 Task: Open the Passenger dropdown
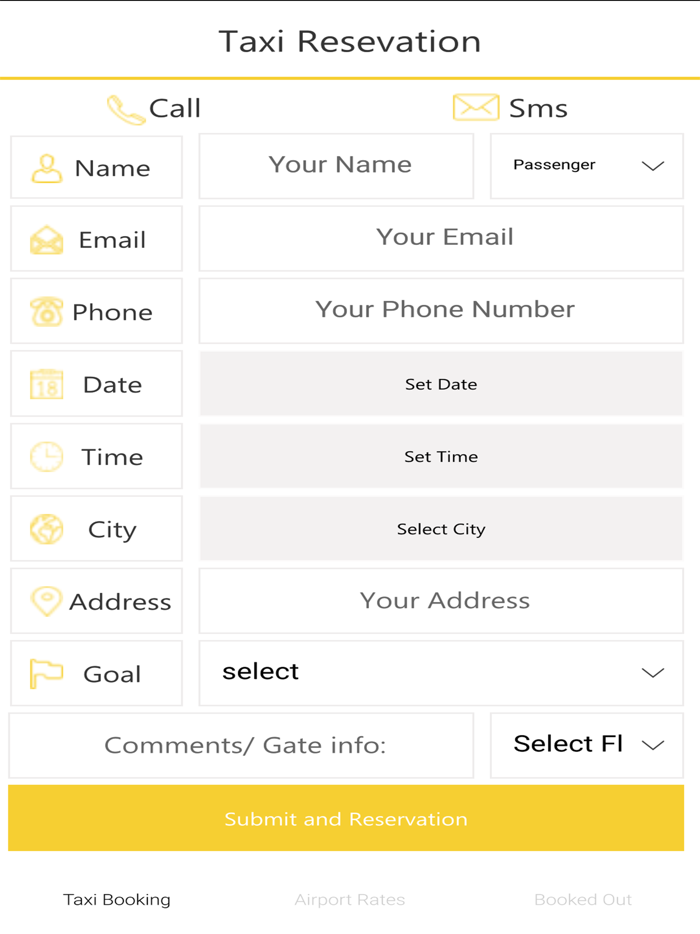586,166
